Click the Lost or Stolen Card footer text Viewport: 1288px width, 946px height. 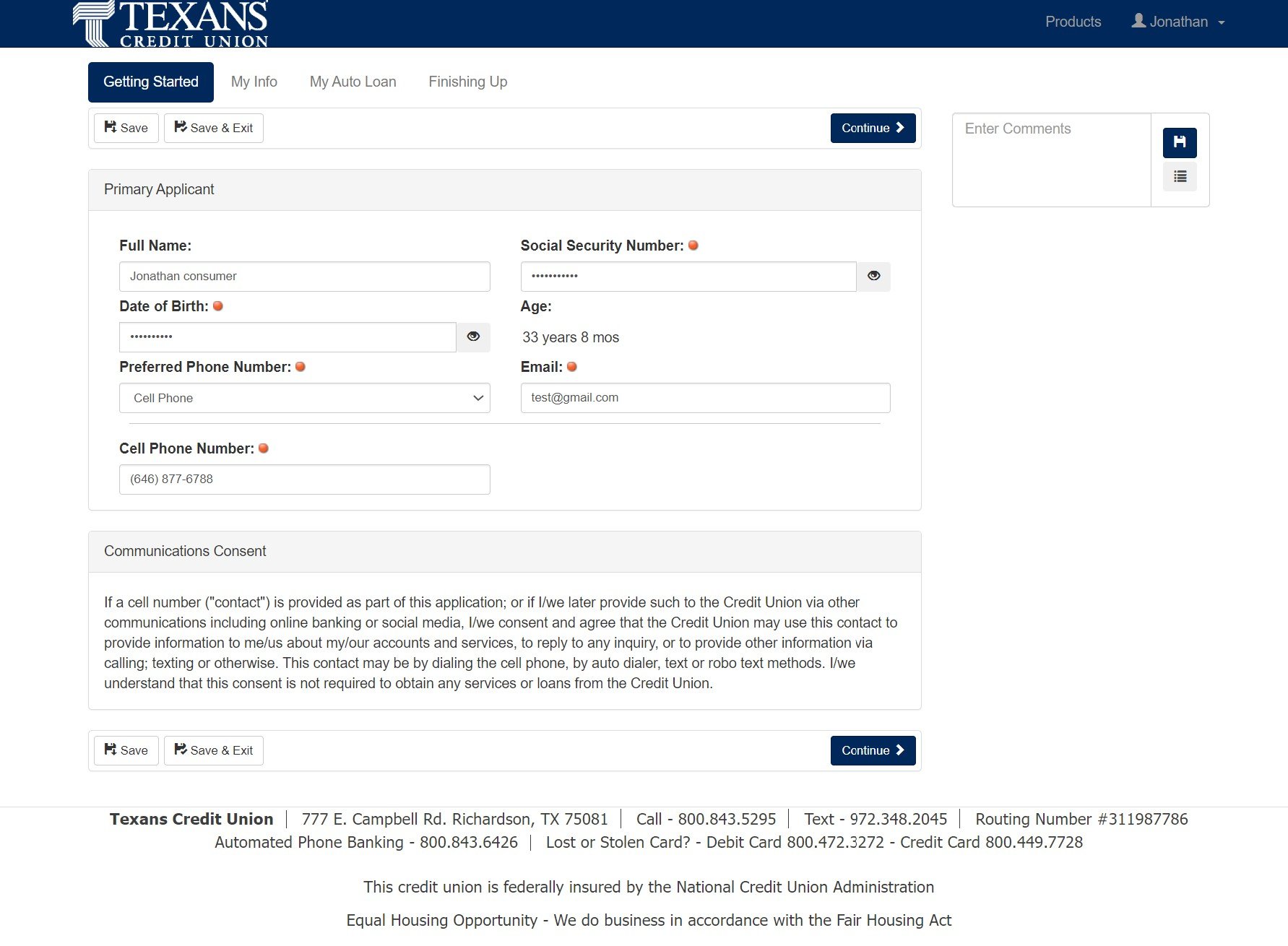pyautogui.click(x=814, y=842)
